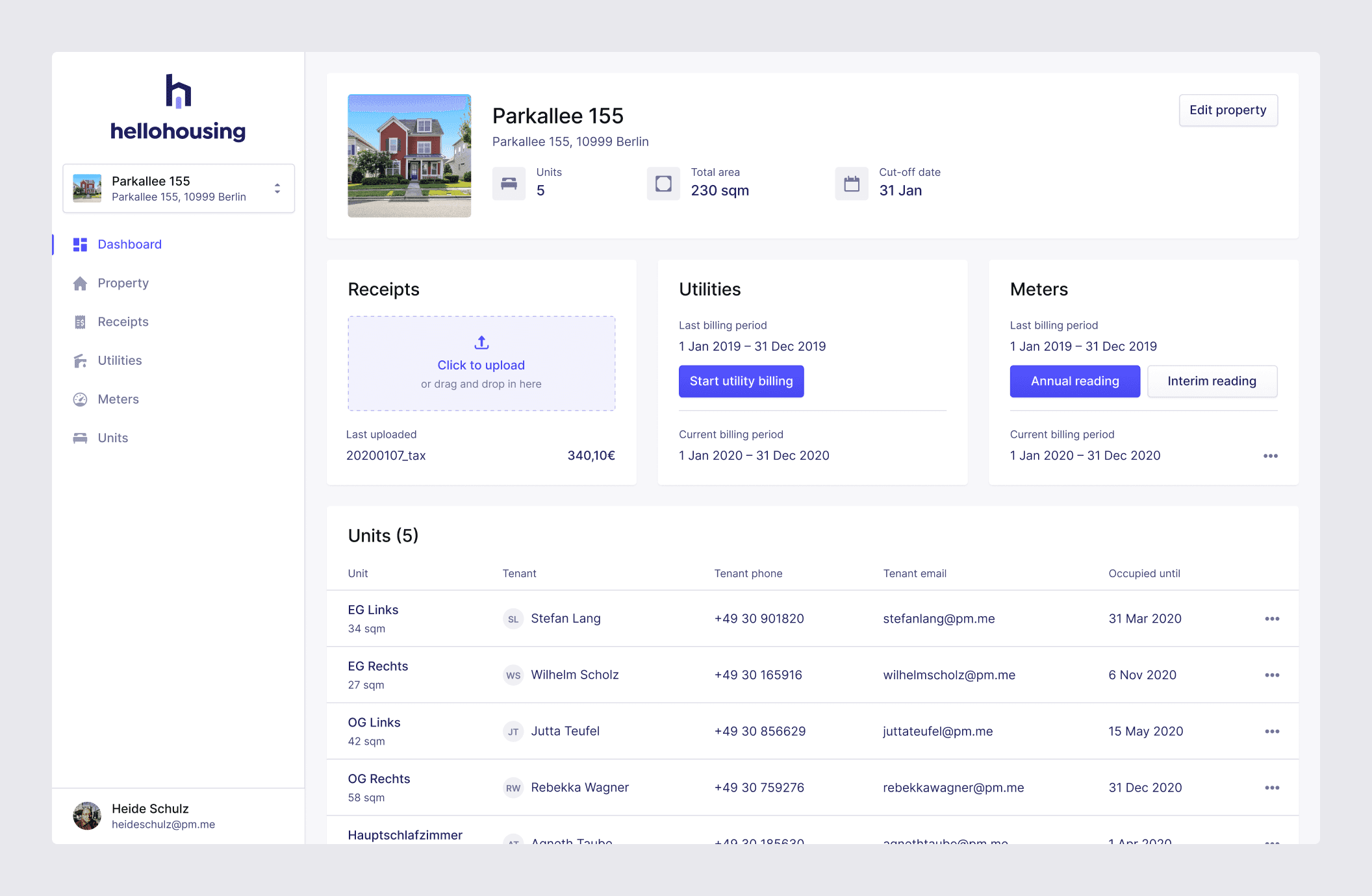Click the Parkallee 155 house photo
The image size is (1372, 896).
point(409,156)
